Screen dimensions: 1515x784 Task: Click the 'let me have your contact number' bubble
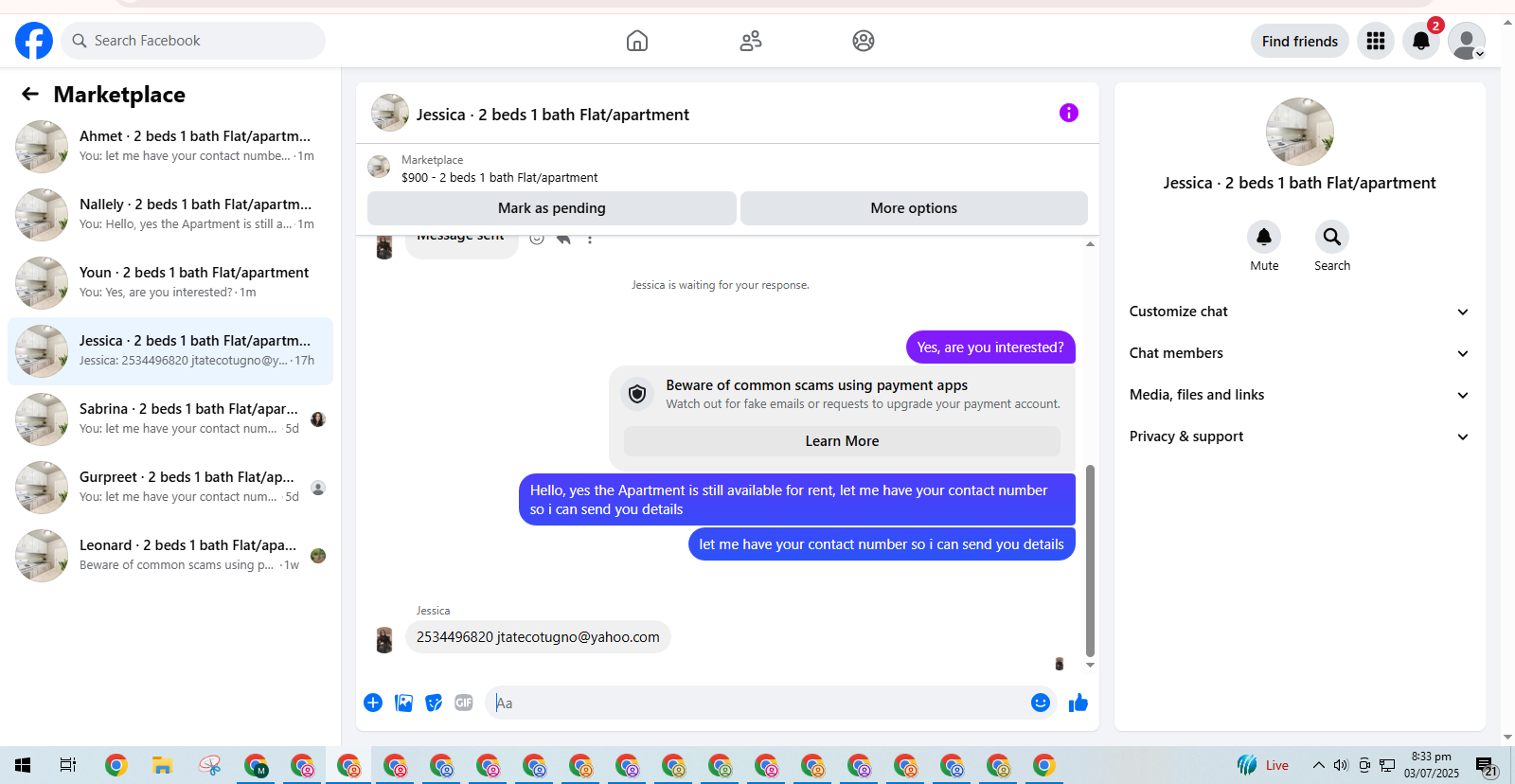(882, 544)
